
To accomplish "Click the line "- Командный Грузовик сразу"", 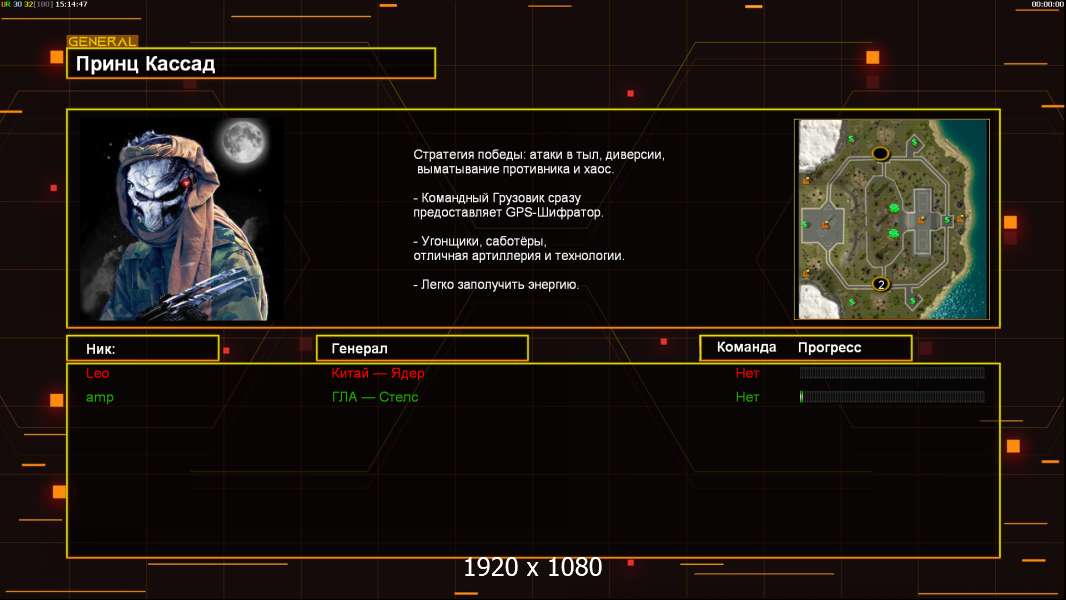I will pos(497,198).
